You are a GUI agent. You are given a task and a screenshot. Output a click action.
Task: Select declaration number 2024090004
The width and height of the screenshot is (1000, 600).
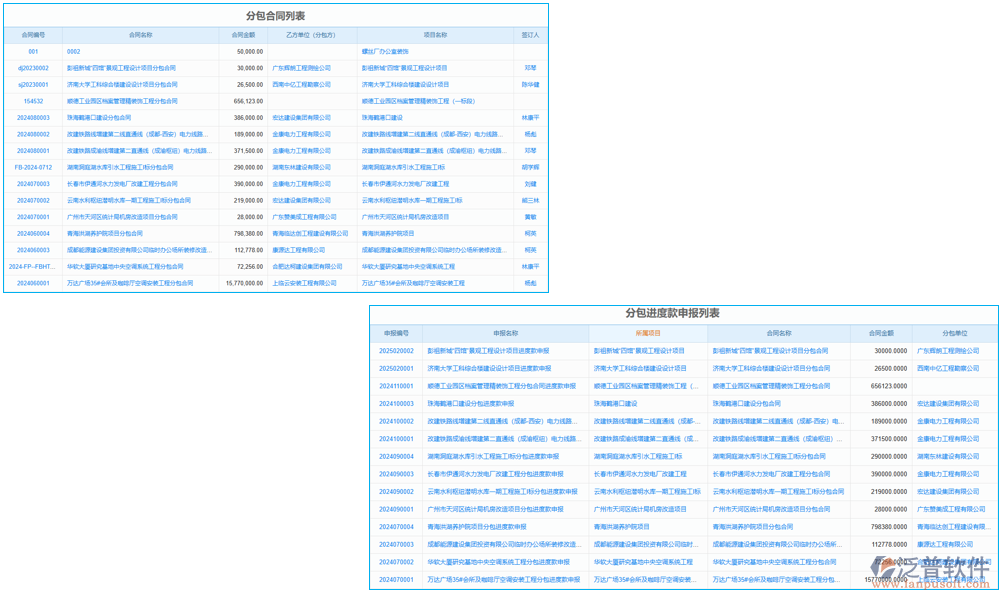tap(396, 456)
